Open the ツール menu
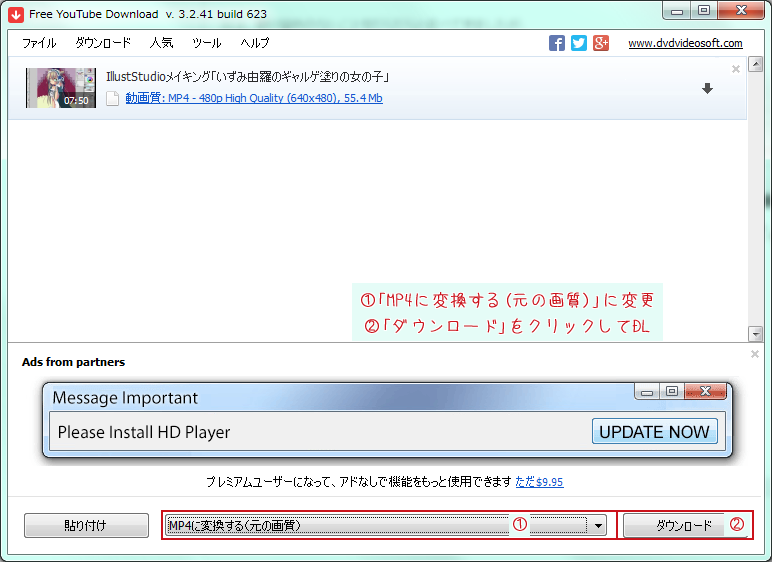 click(x=207, y=43)
